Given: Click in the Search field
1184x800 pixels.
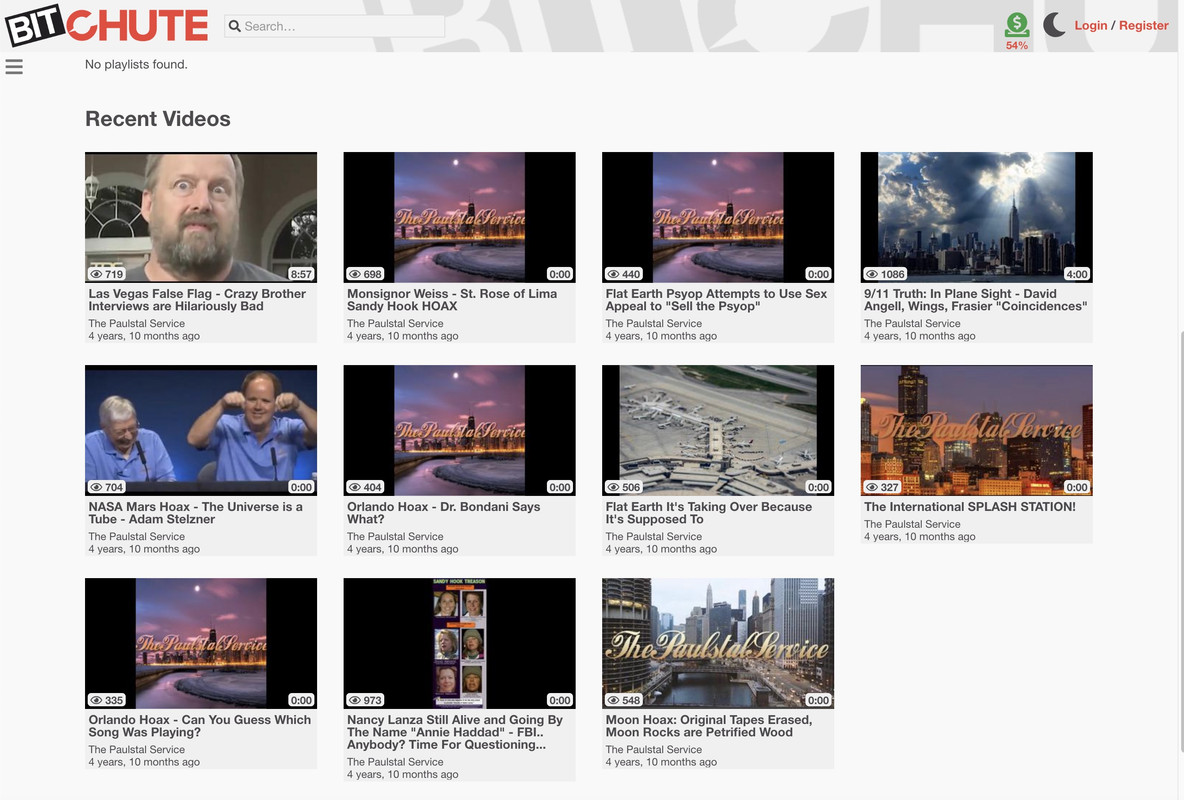Looking at the screenshot, I should [x=335, y=26].
